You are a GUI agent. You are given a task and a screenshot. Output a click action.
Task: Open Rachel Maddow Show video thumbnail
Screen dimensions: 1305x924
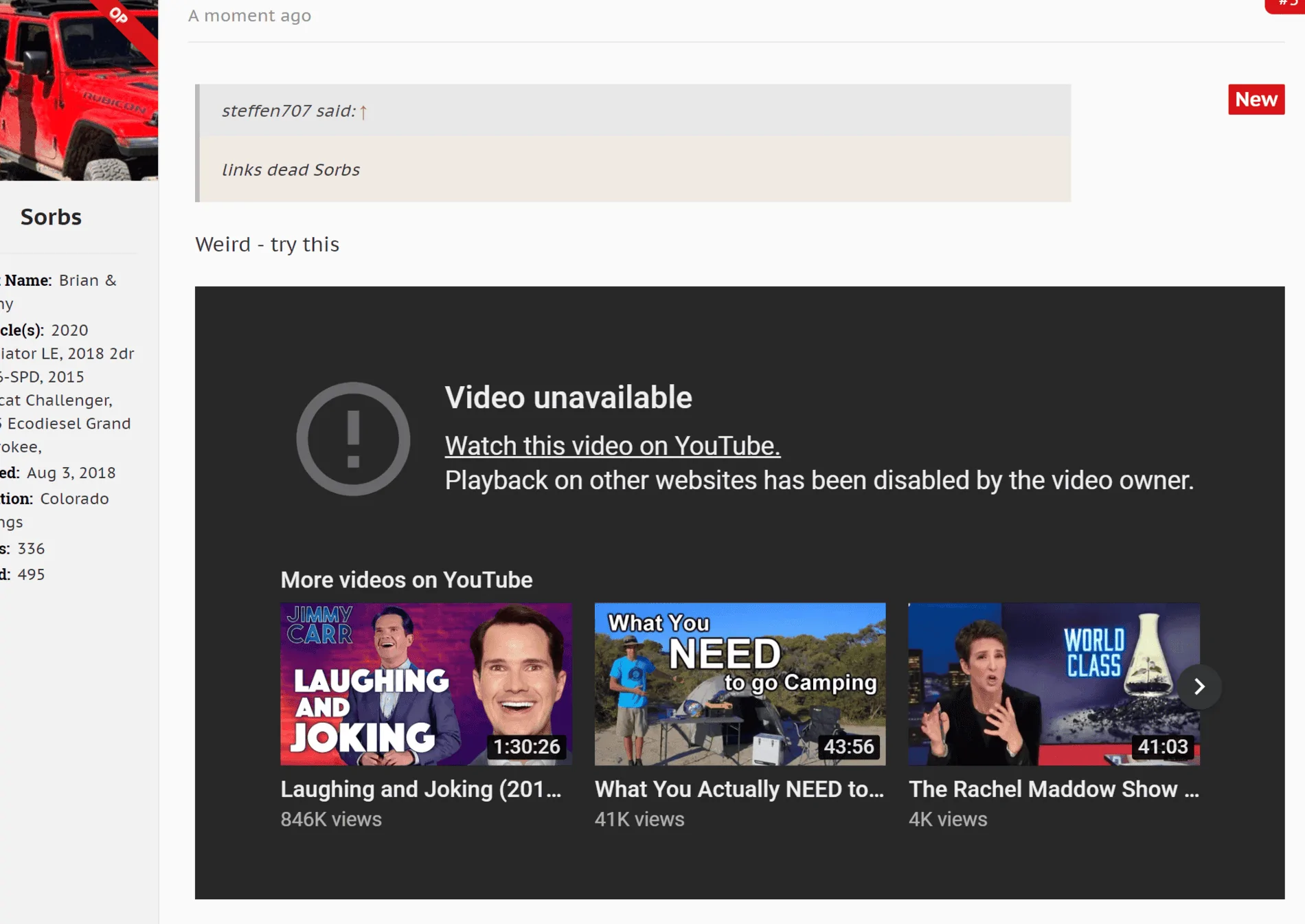click(x=1054, y=684)
